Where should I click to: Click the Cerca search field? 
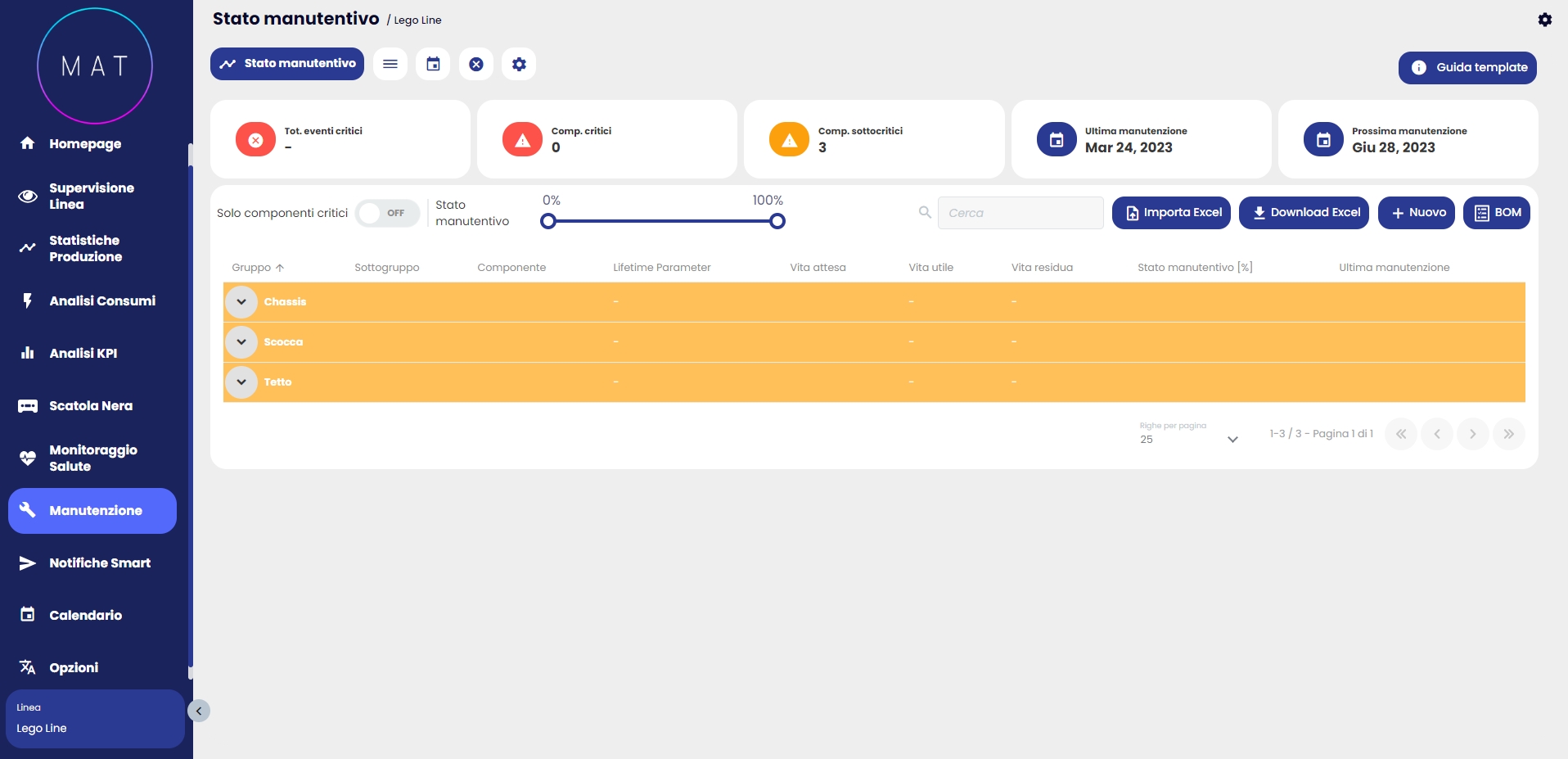coord(1021,213)
